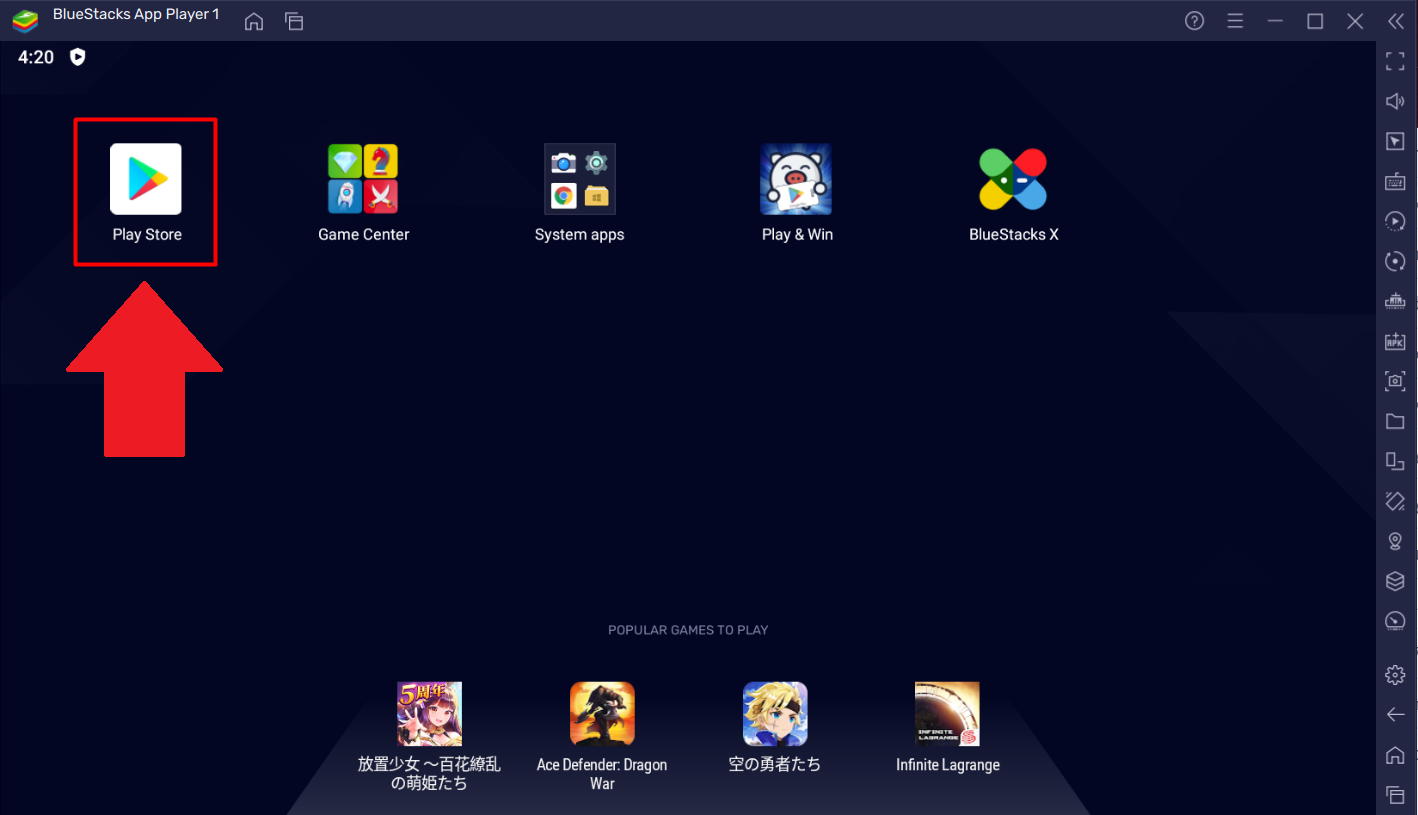
Task: Click the memory trim icon in sidebar
Action: click(1395, 301)
